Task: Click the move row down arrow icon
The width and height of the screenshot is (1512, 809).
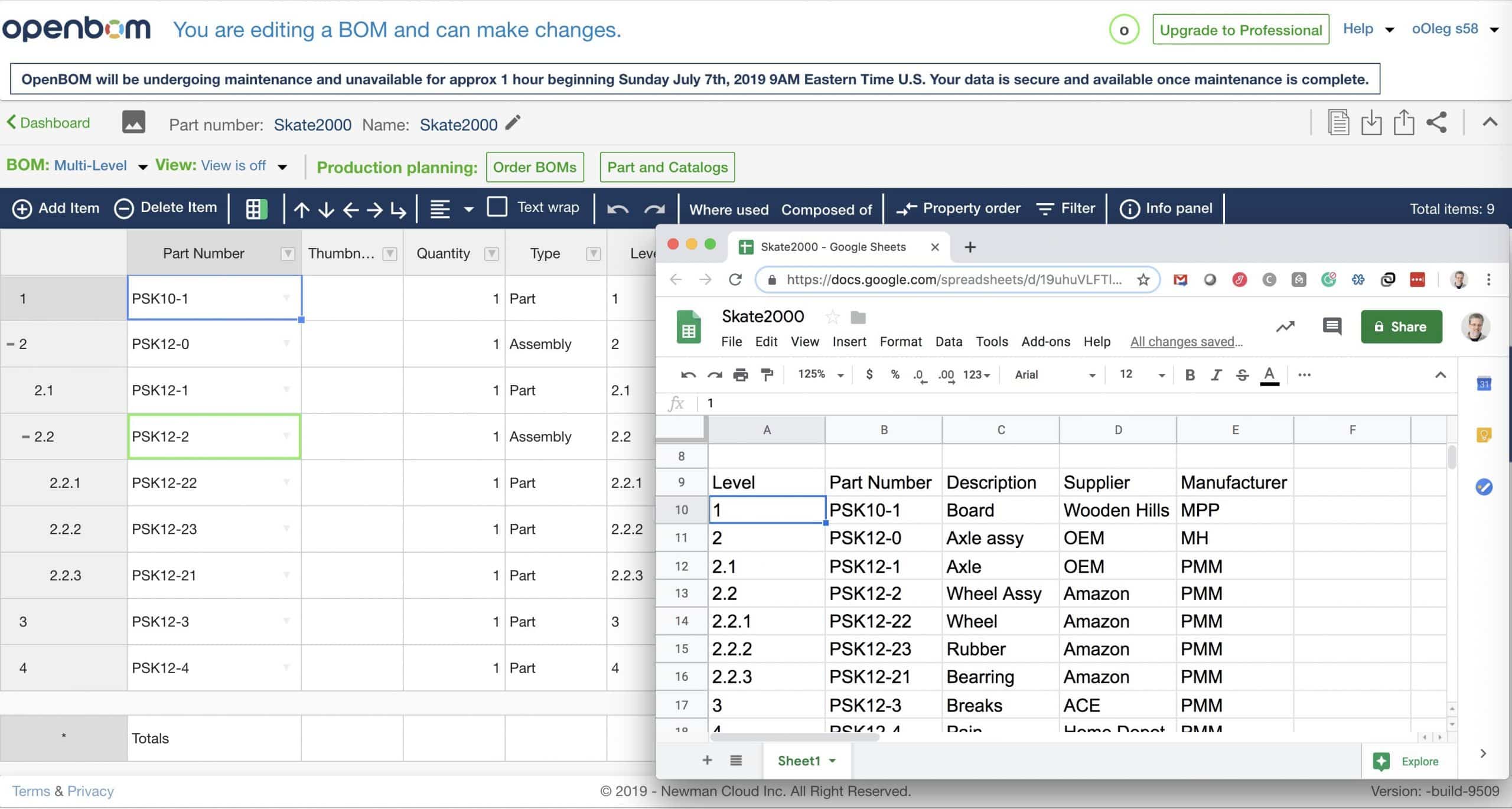Action: click(325, 208)
